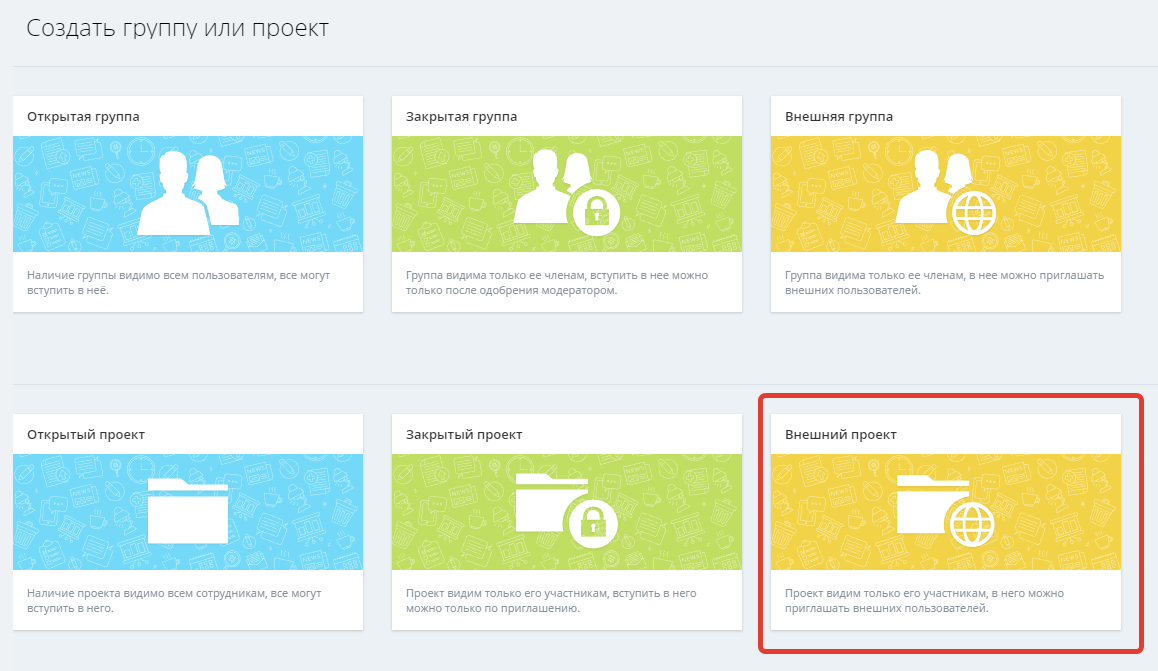Click the closed group description about moderator approval
1158x671 pixels.
point(556,282)
